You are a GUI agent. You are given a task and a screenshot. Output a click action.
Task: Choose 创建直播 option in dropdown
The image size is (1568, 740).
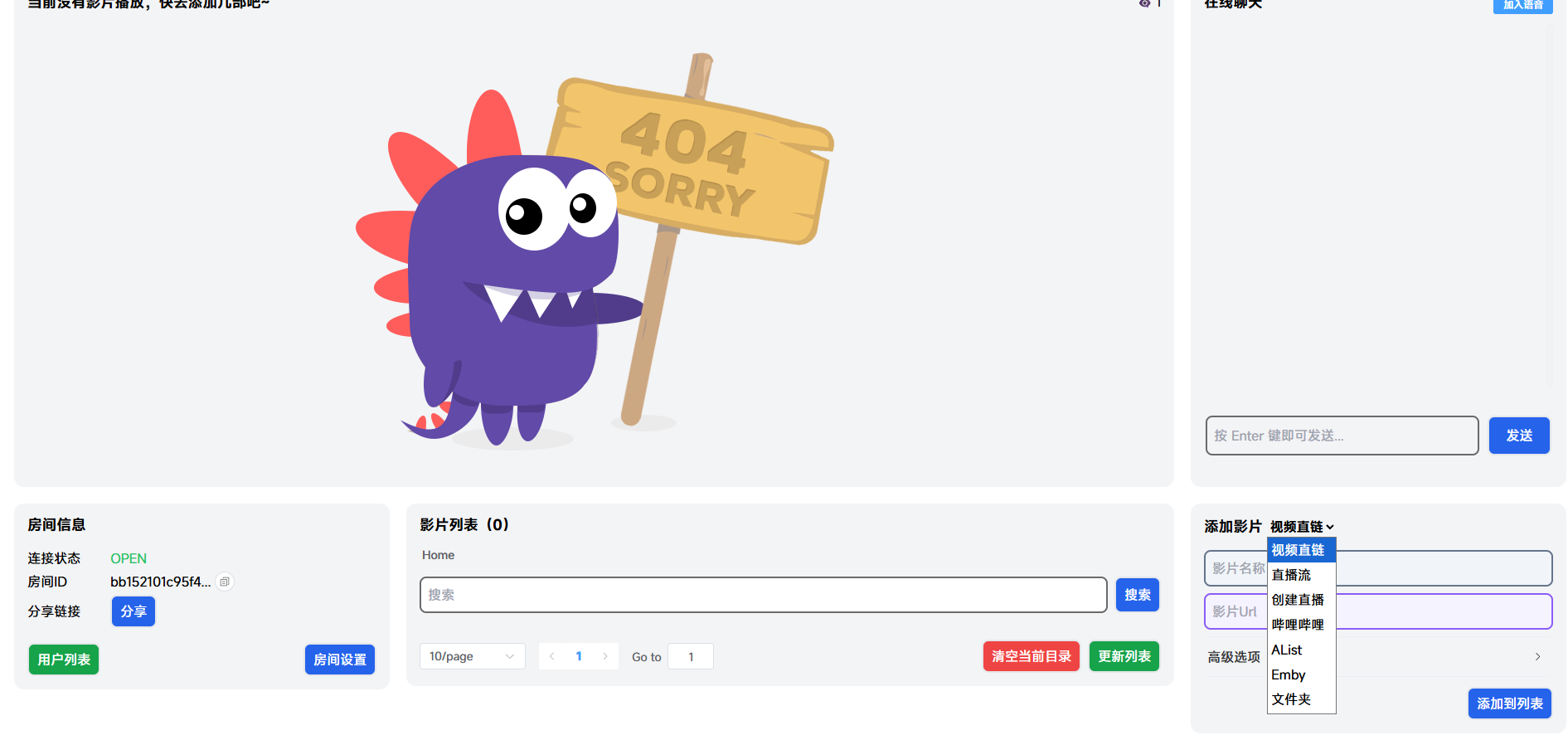(1298, 600)
